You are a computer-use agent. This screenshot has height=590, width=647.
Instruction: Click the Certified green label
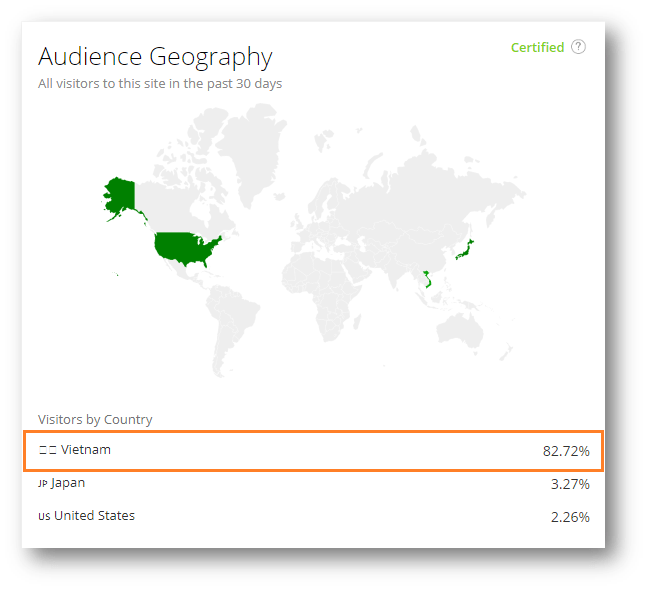point(537,47)
